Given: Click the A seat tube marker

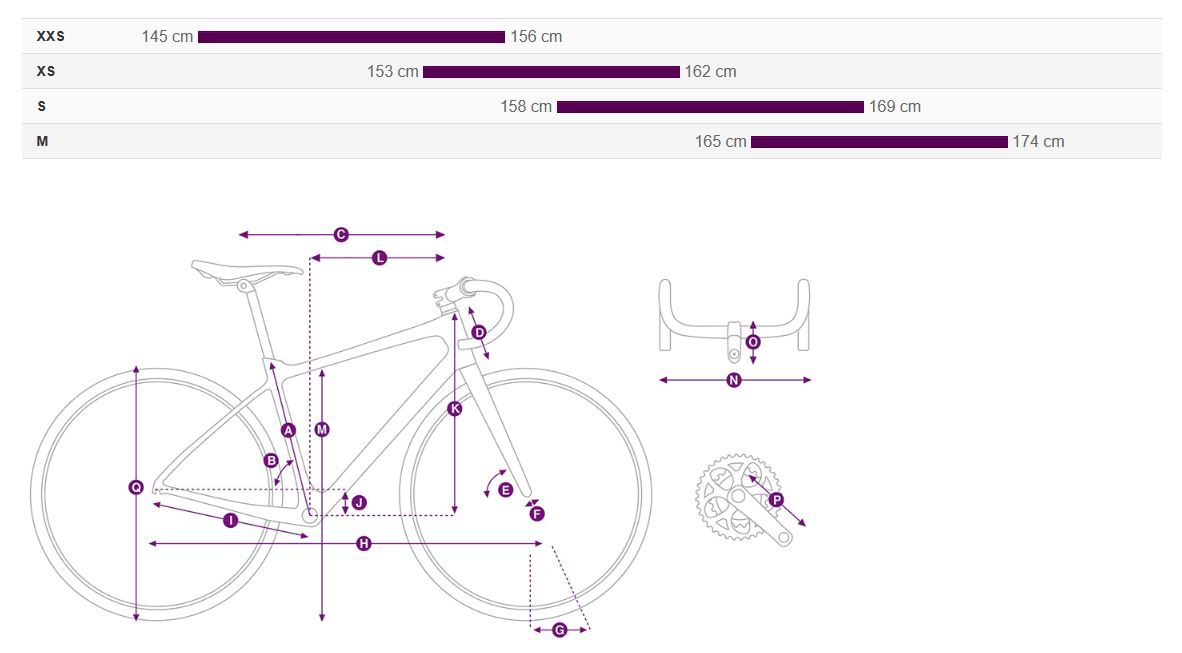Looking at the screenshot, I should [288, 430].
